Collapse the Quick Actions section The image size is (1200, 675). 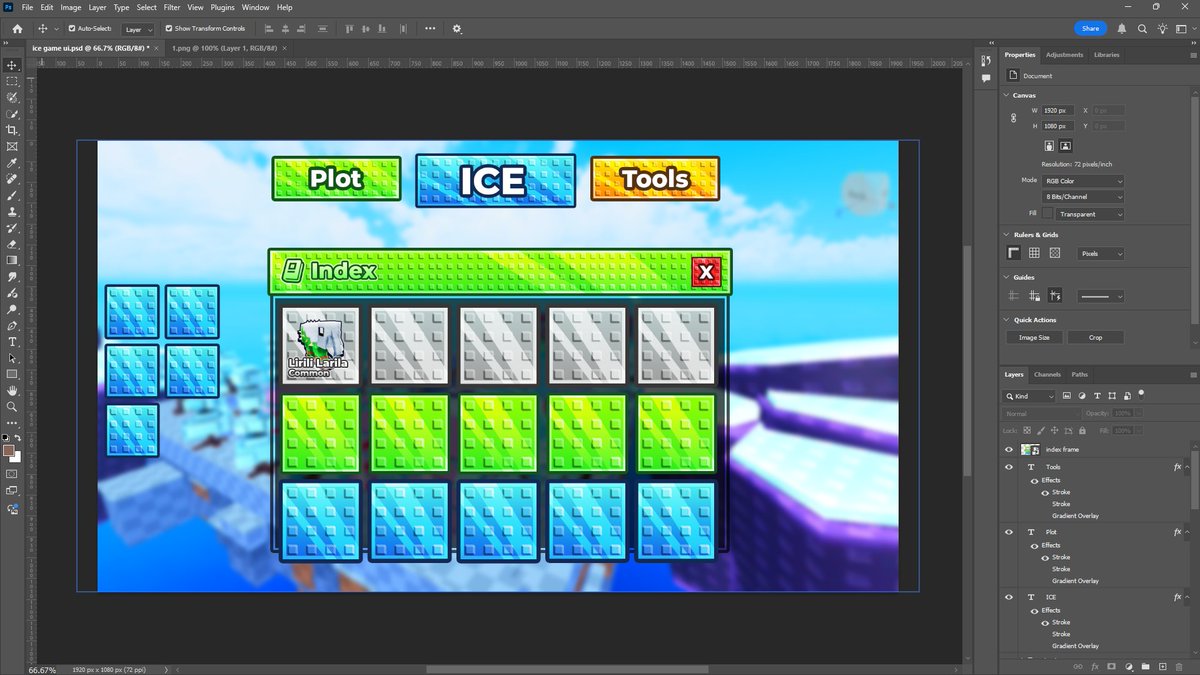(1006, 320)
